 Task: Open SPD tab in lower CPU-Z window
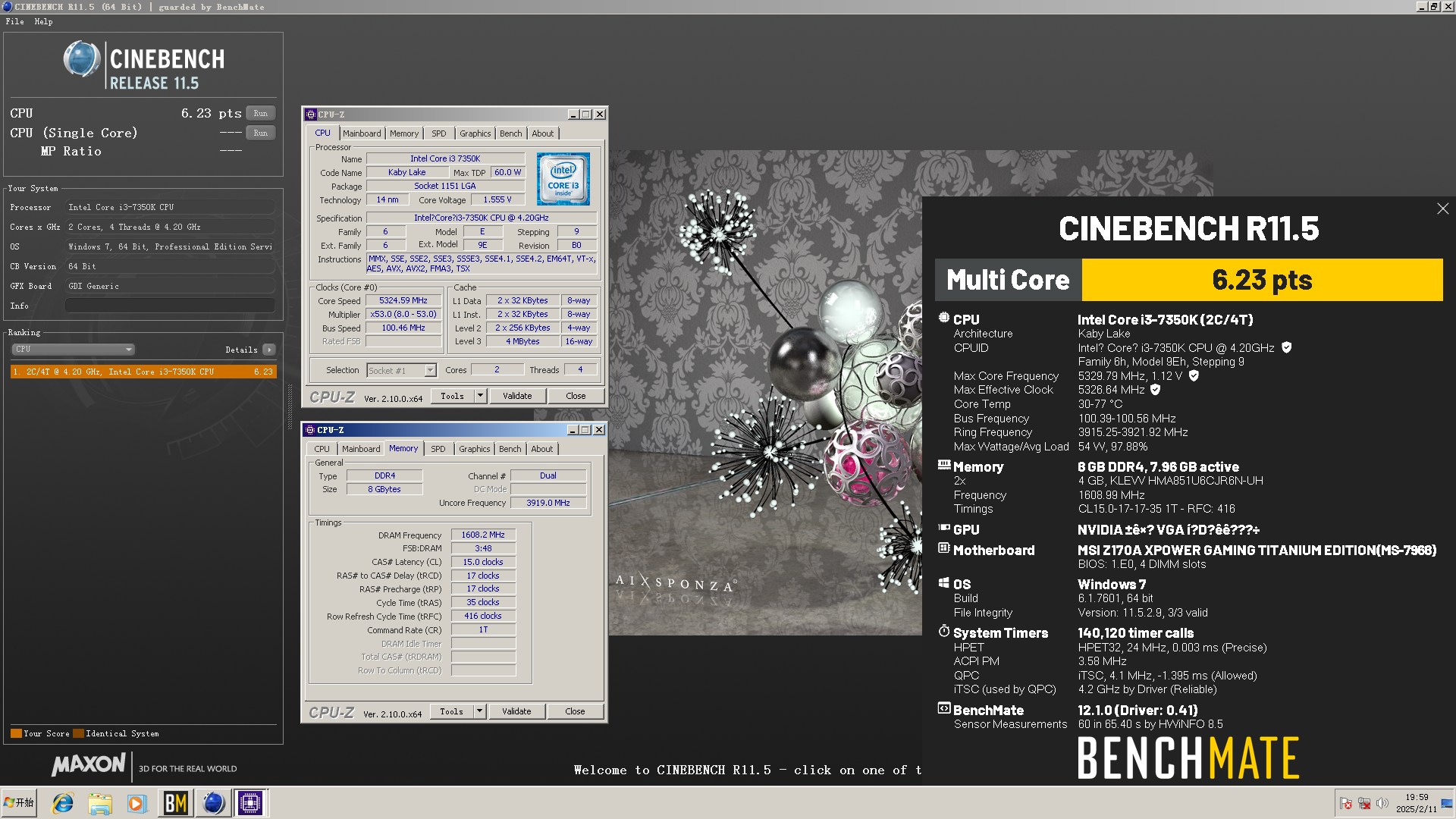click(438, 449)
